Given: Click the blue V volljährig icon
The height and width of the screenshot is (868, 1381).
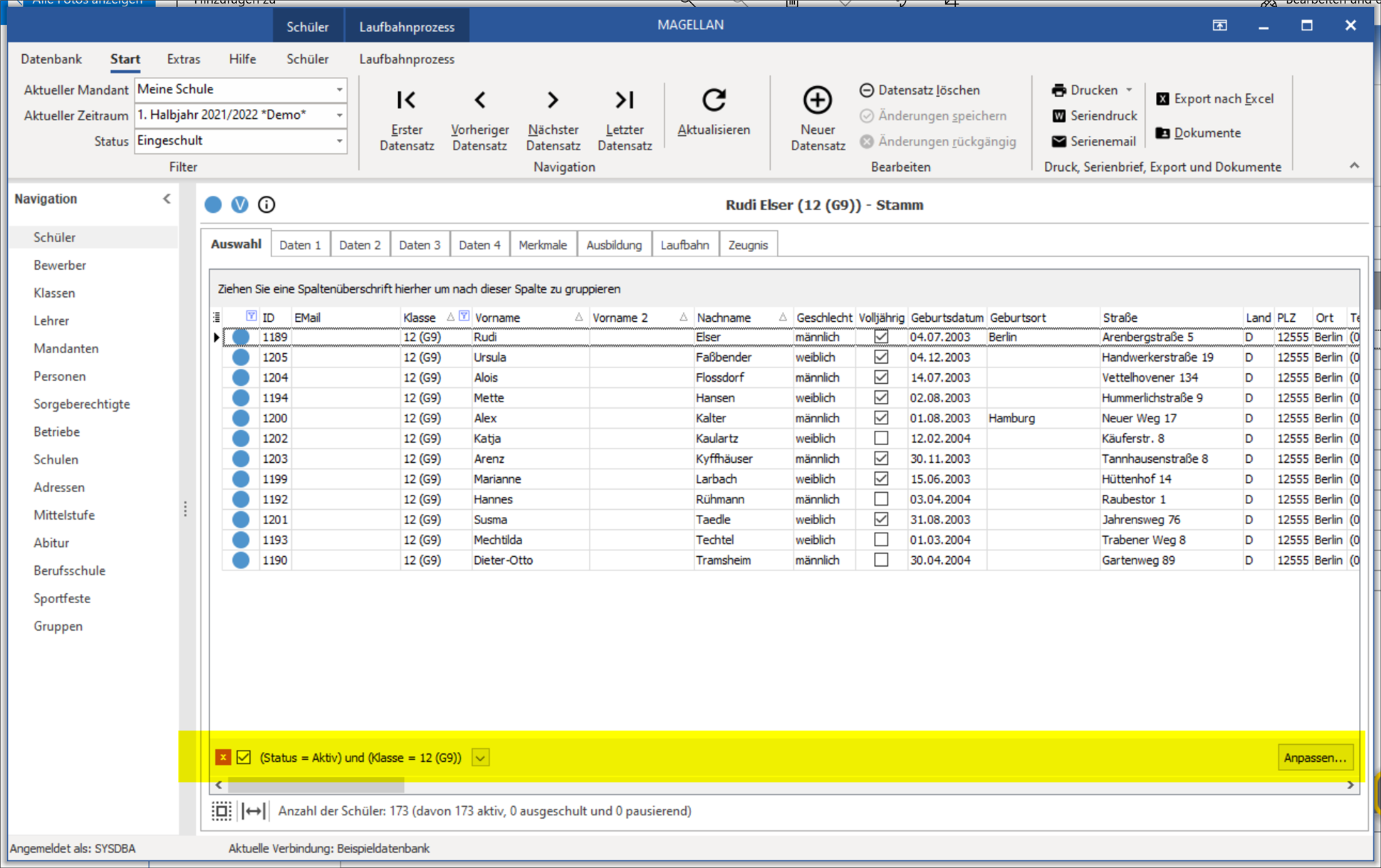Looking at the screenshot, I should [x=240, y=205].
